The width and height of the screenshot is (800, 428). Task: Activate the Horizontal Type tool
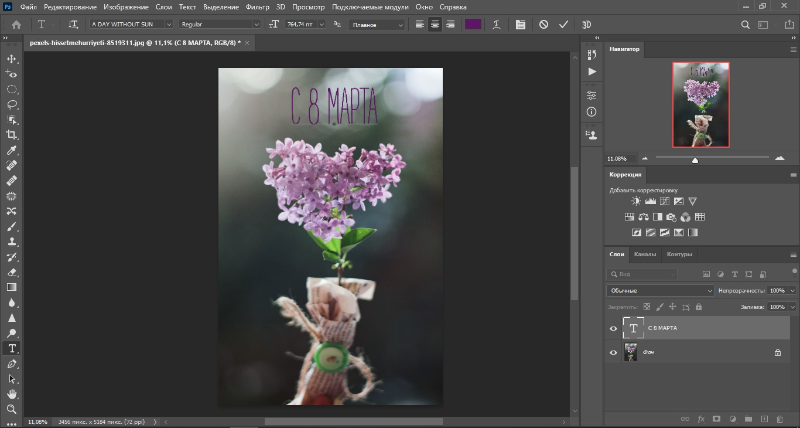pyautogui.click(x=12, y=349)
